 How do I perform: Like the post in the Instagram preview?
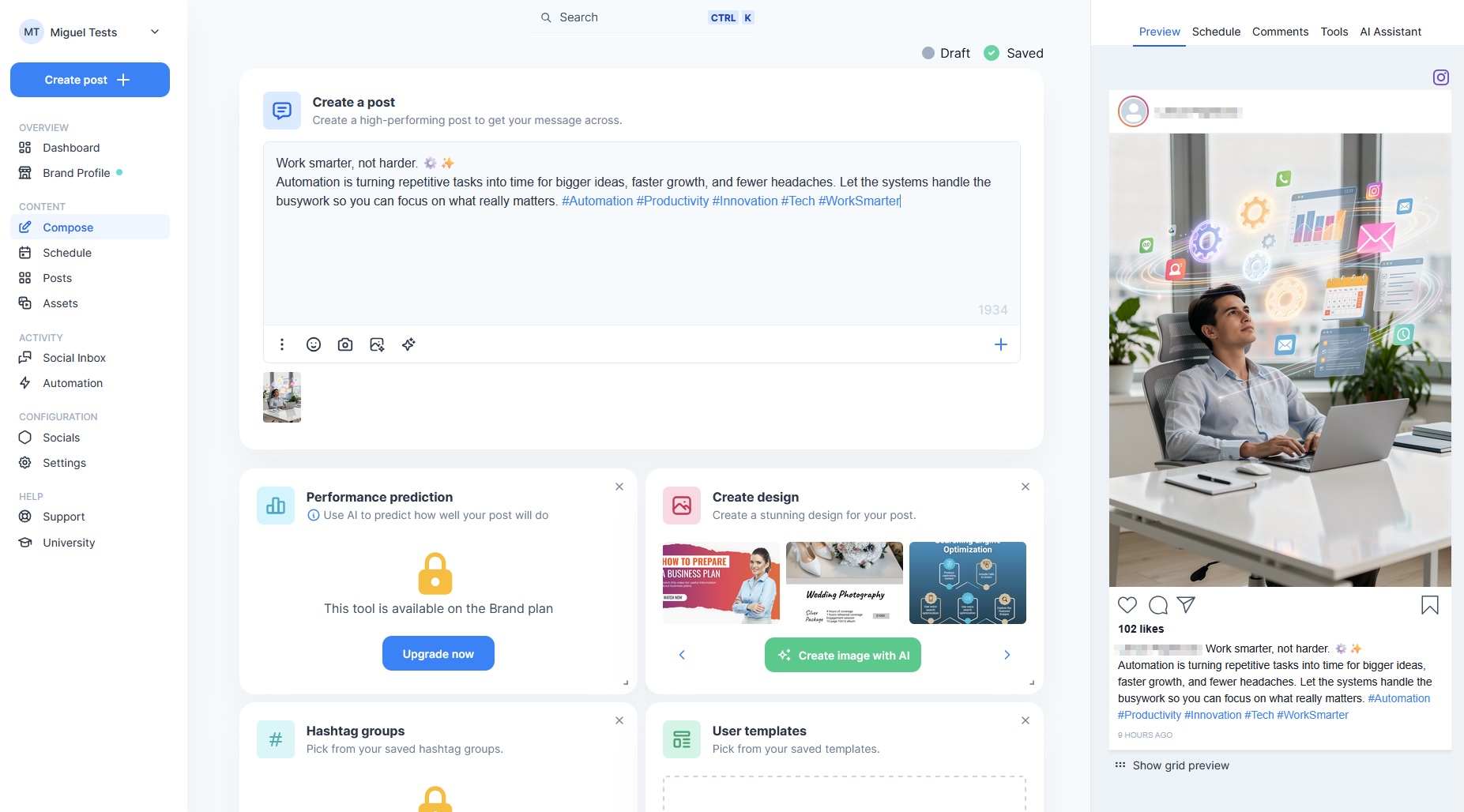[x=1127, y=605]
